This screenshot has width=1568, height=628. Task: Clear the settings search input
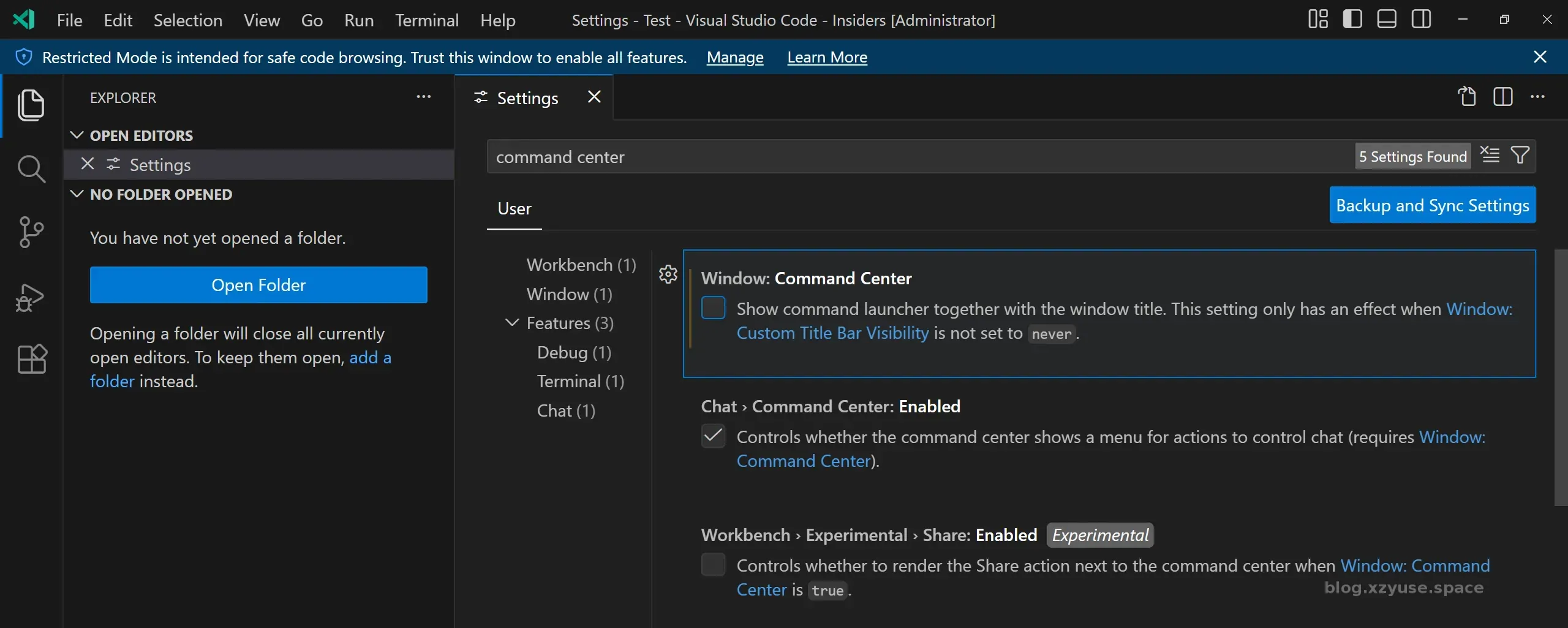tap(1490, 156)
